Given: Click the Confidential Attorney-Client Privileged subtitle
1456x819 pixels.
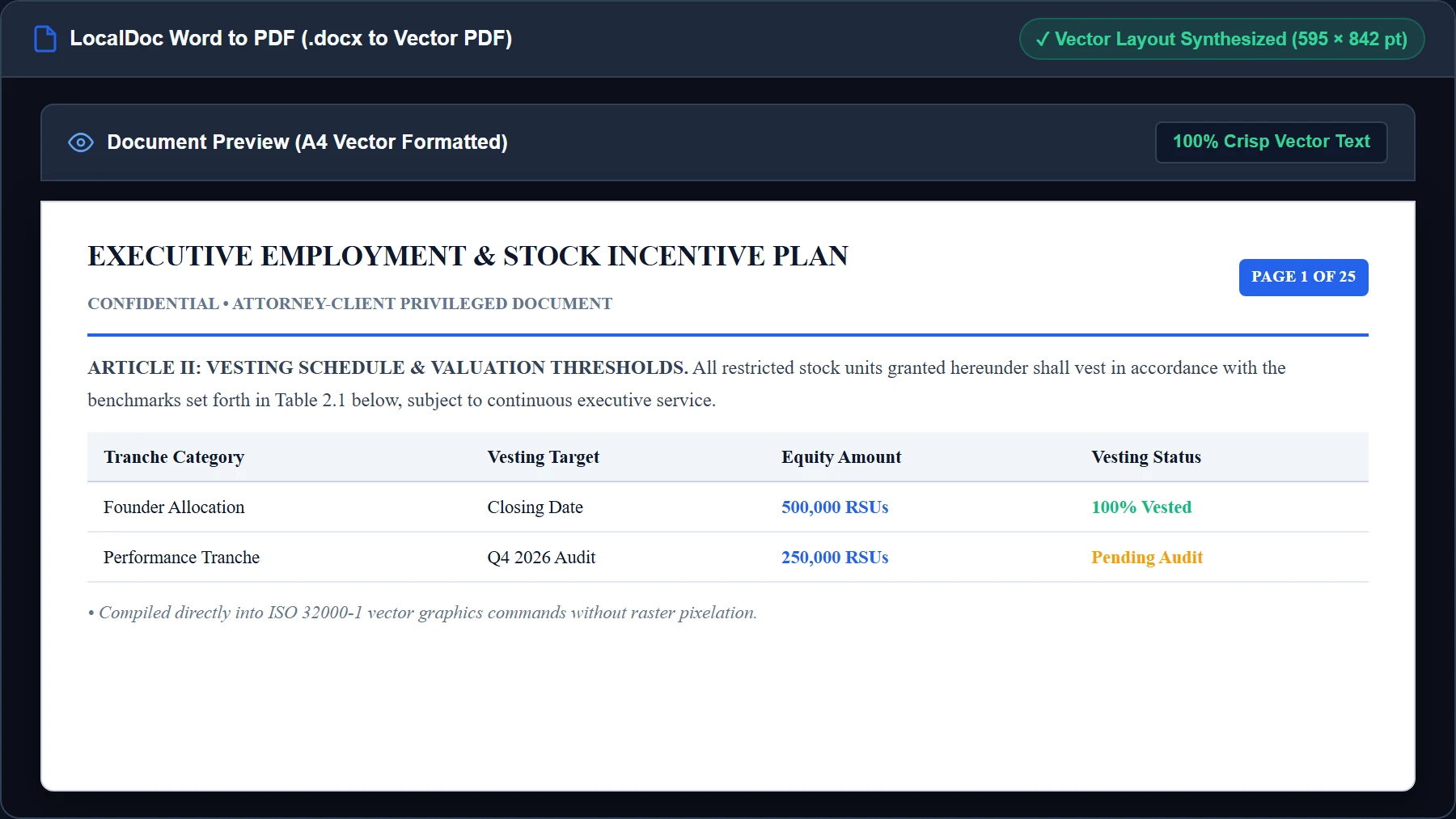Looking at the screenshot, I should coord(349,303).
